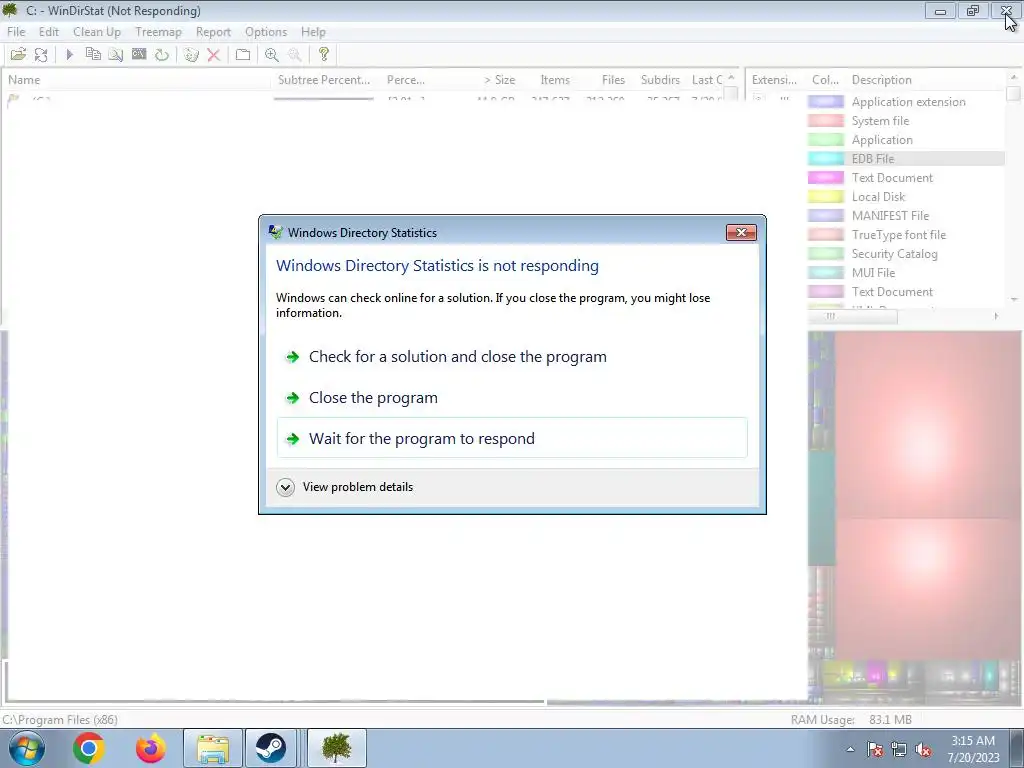
Task: Close the Windows Directory Statistics dialog
Action: click(741, 232)
